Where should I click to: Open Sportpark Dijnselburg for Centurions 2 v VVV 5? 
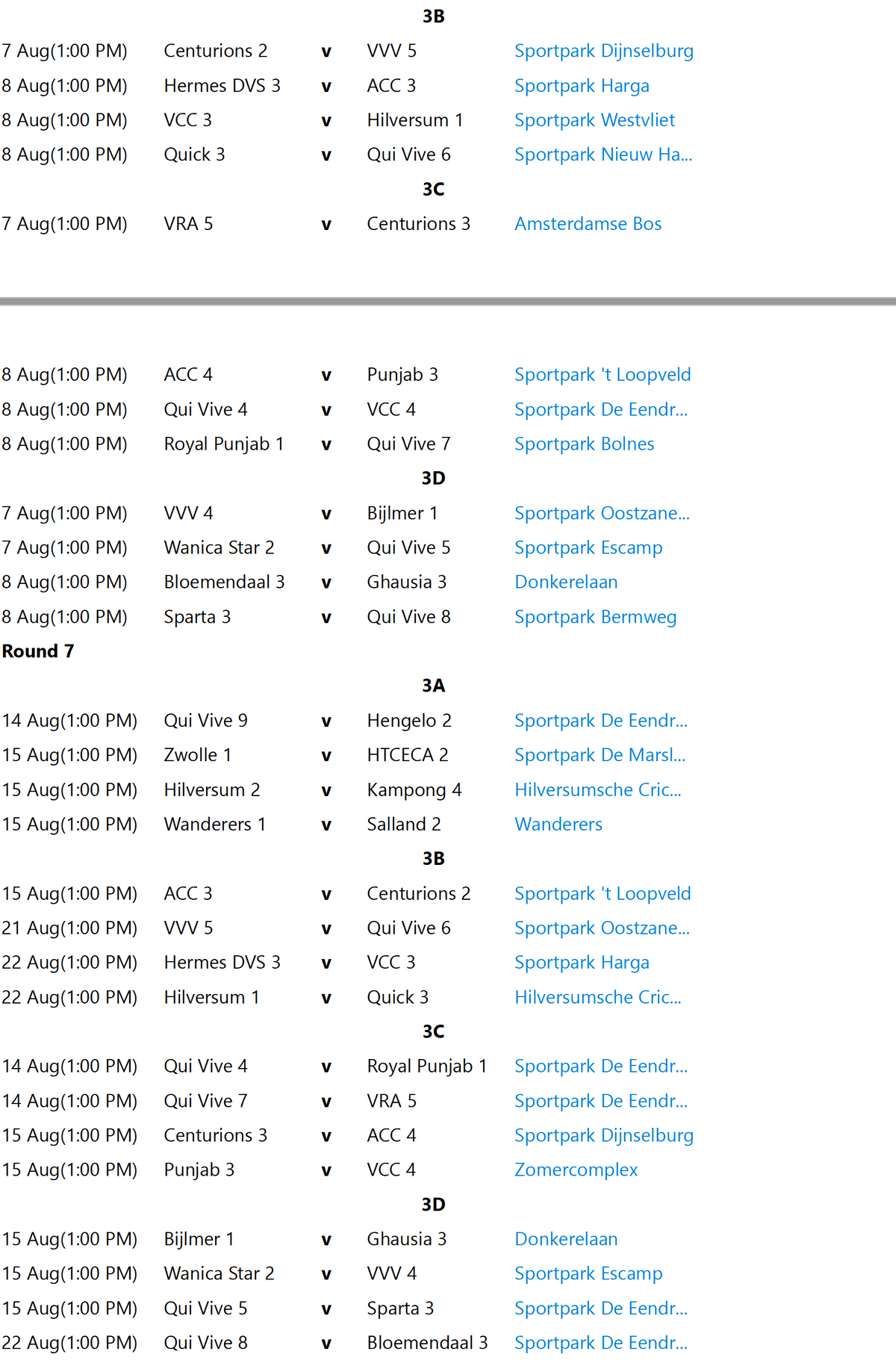point(603,52)
